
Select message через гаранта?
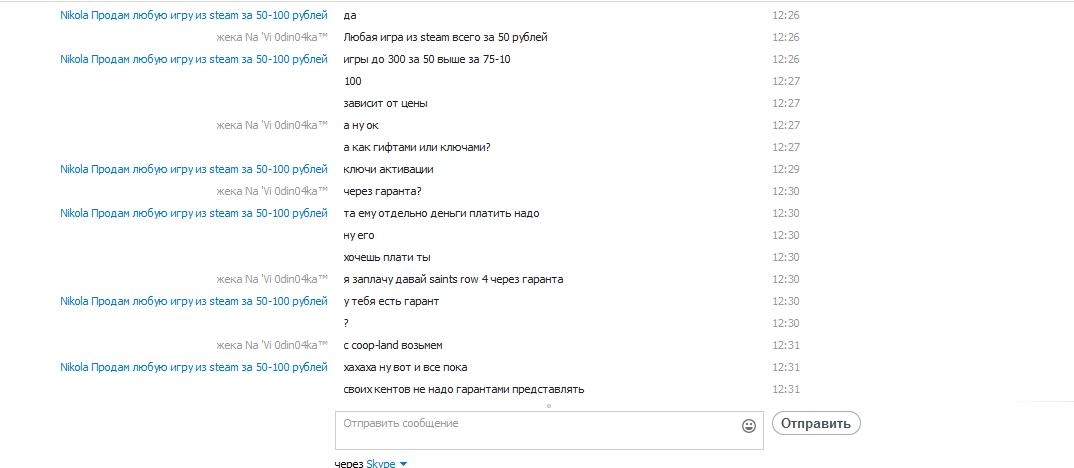point(382,191)
